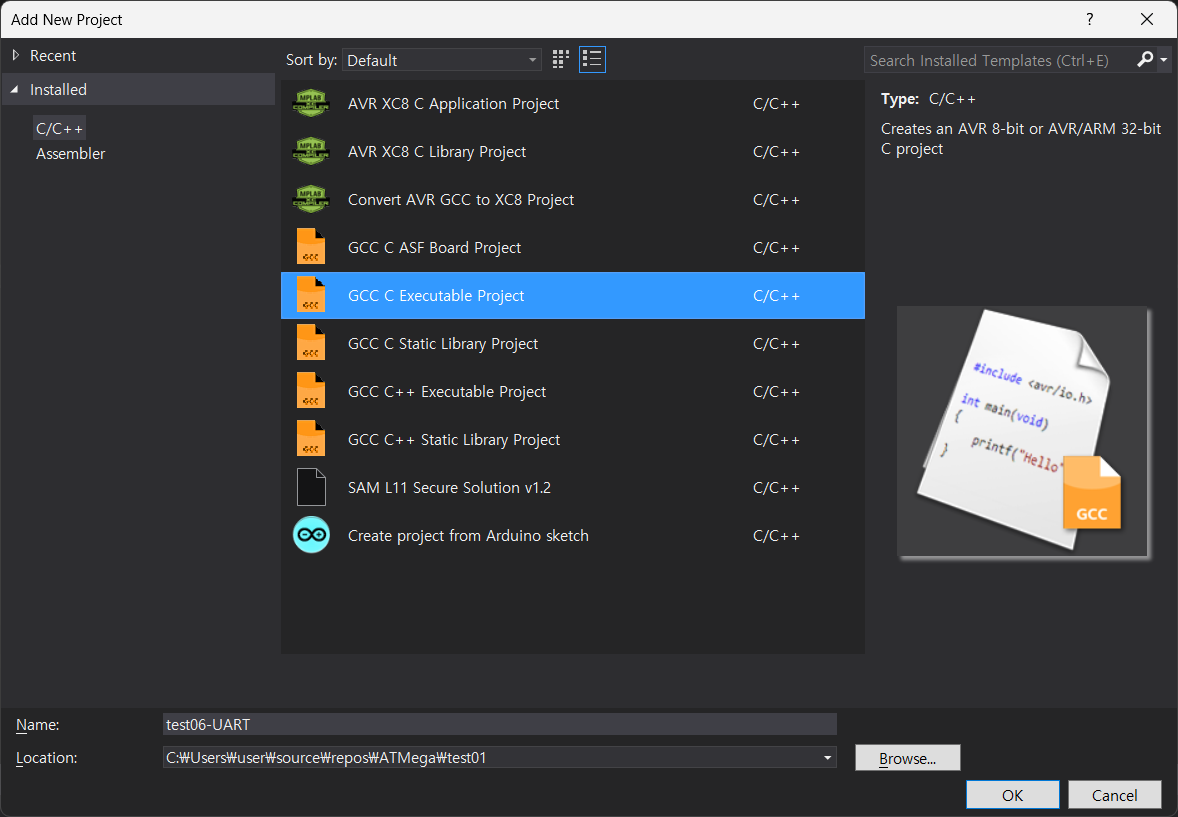Click the Cancel button
The image size is (1178, 817).
[1114, 795]
